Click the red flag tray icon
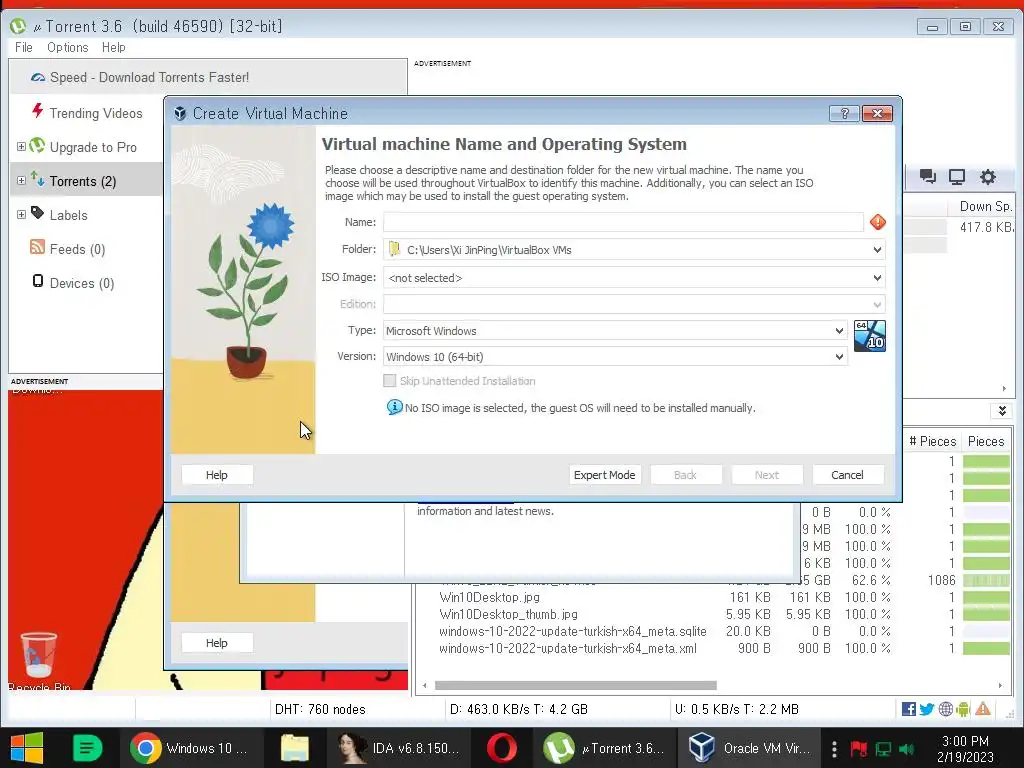Screen dimensions: 1024x768 858,748
